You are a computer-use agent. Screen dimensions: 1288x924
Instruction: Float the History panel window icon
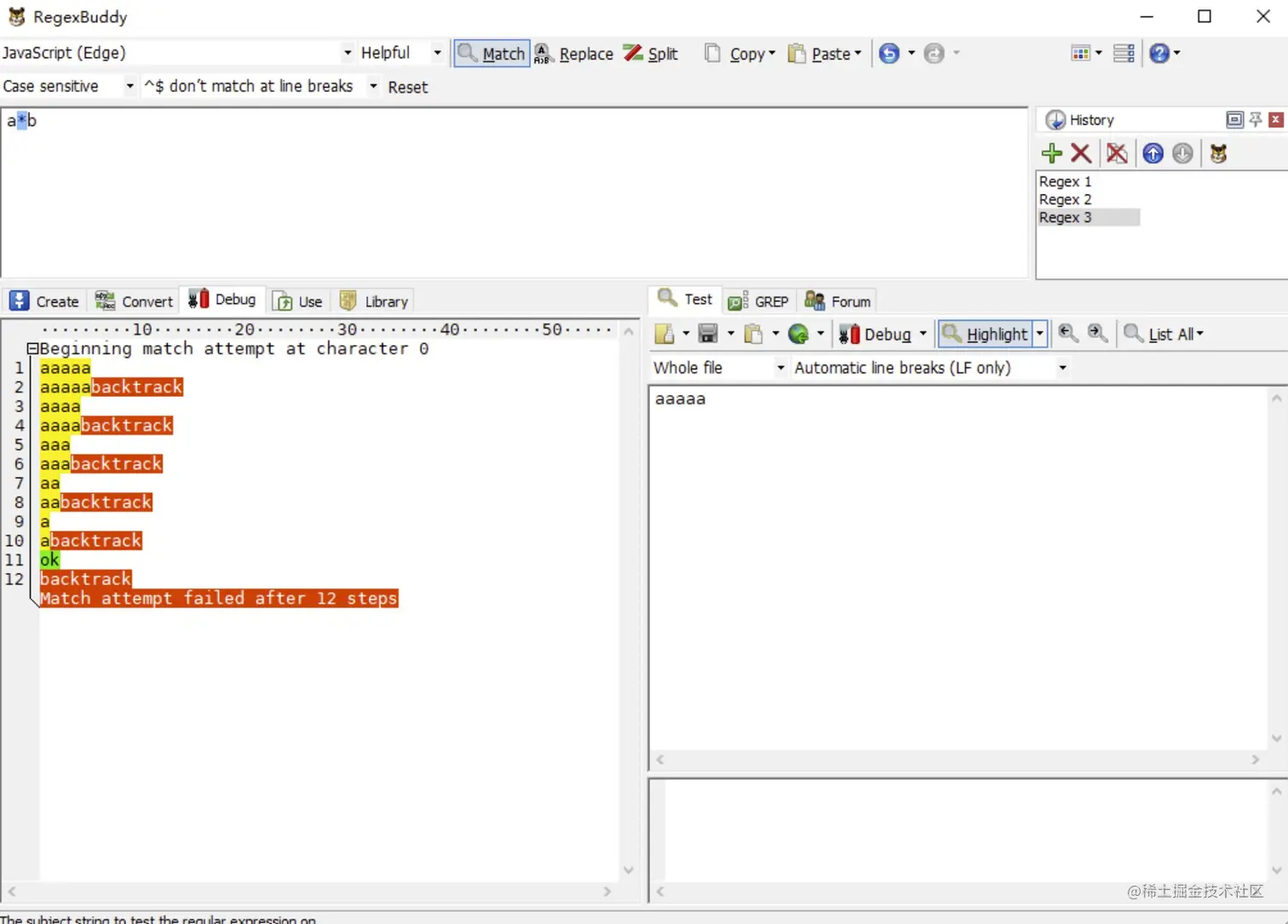[1234, 119]
